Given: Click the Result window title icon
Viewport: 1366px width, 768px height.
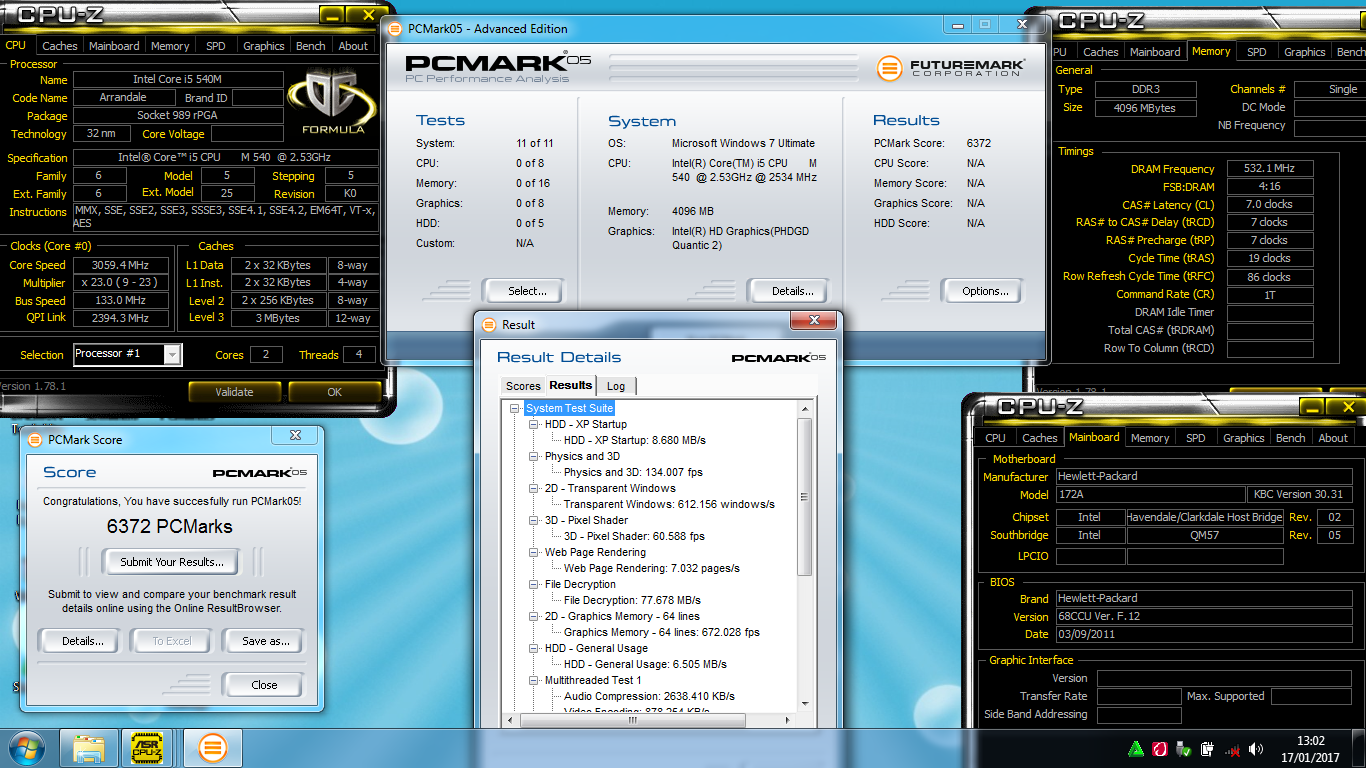Looking at the screenshot, I should click(x=488, y=324).
